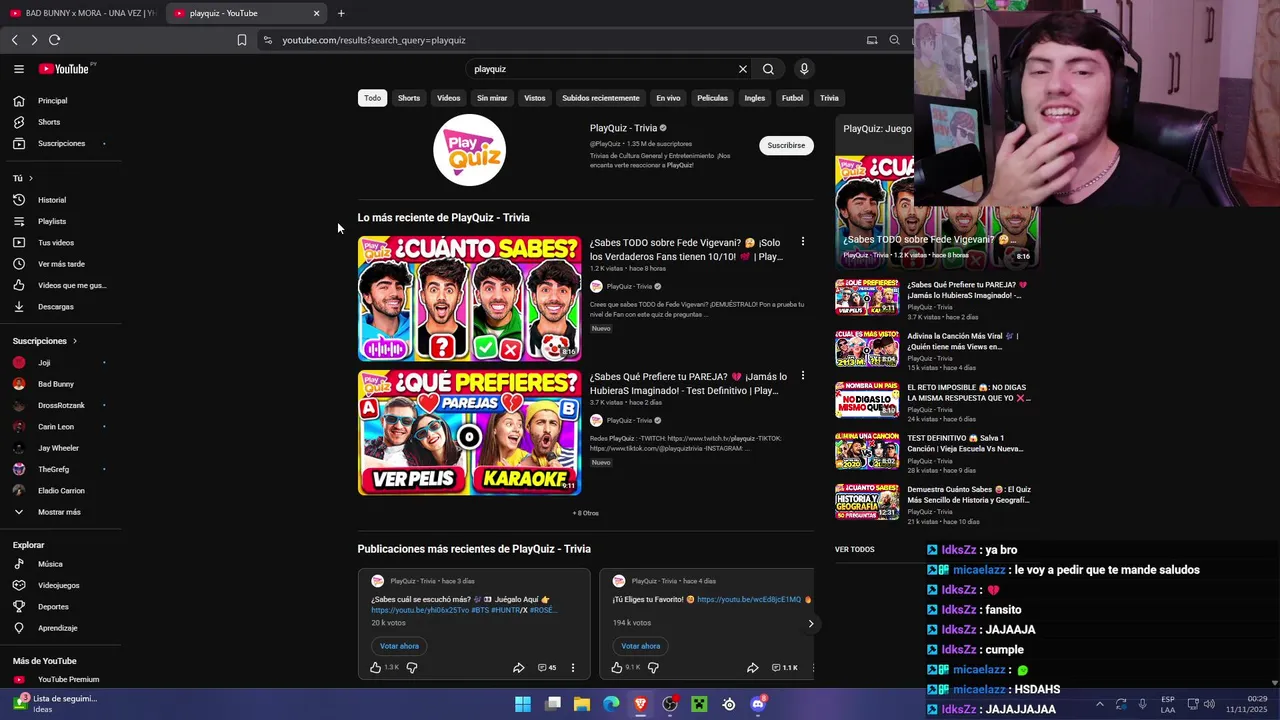The height and width of the screenshot is (720, 1280).
Task: Click Votar ahora on 20 k votos post
Action: pos(399,646)
